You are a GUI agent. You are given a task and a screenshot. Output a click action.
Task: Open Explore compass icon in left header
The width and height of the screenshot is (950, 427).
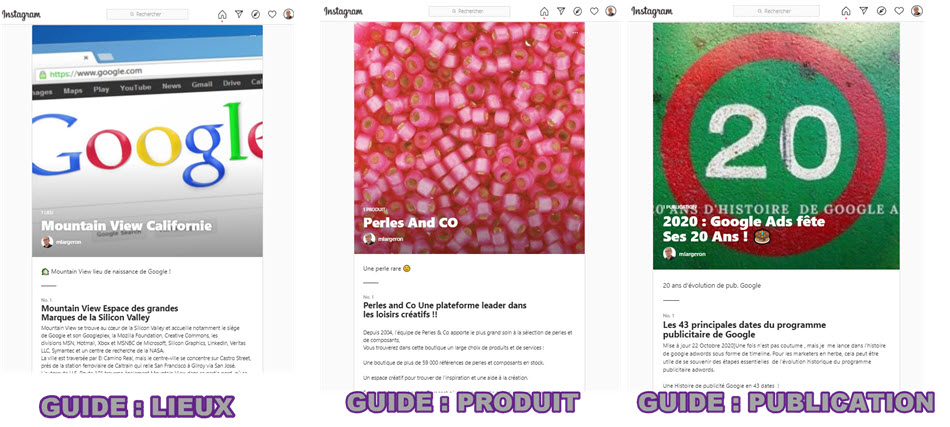(256, 14)
